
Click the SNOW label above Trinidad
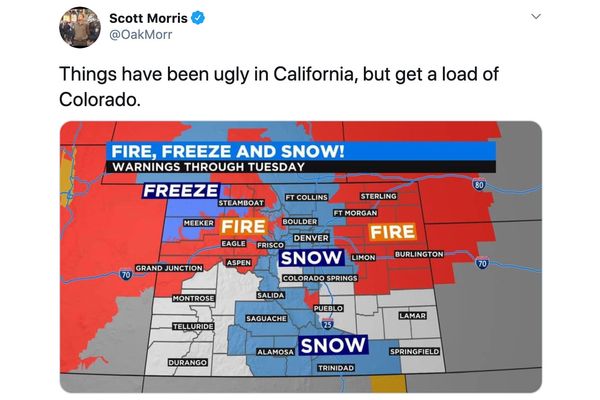click(x=334, y=346)
